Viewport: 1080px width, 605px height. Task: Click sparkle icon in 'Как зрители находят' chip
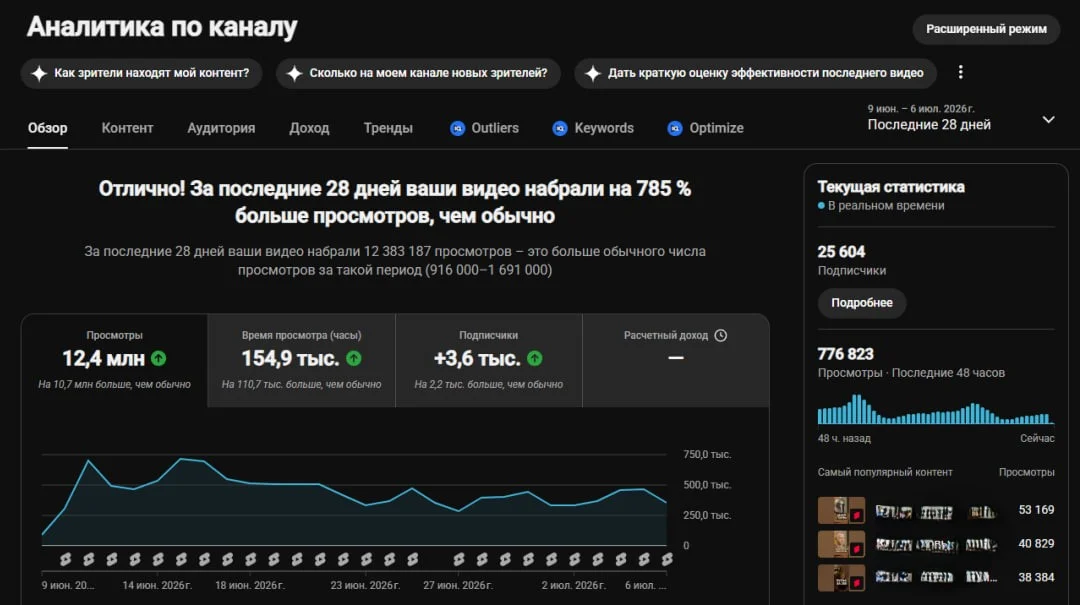point(39,73)
